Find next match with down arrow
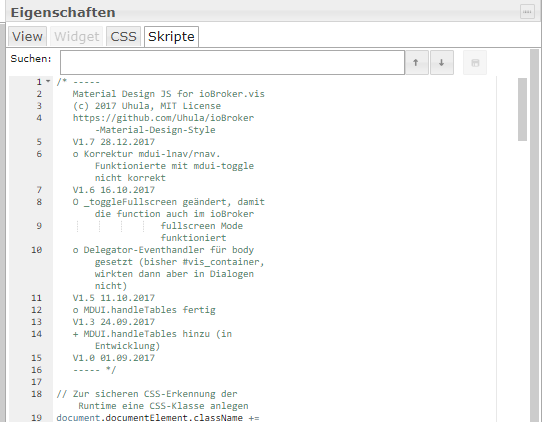The image size is (542, 422). 442,63
